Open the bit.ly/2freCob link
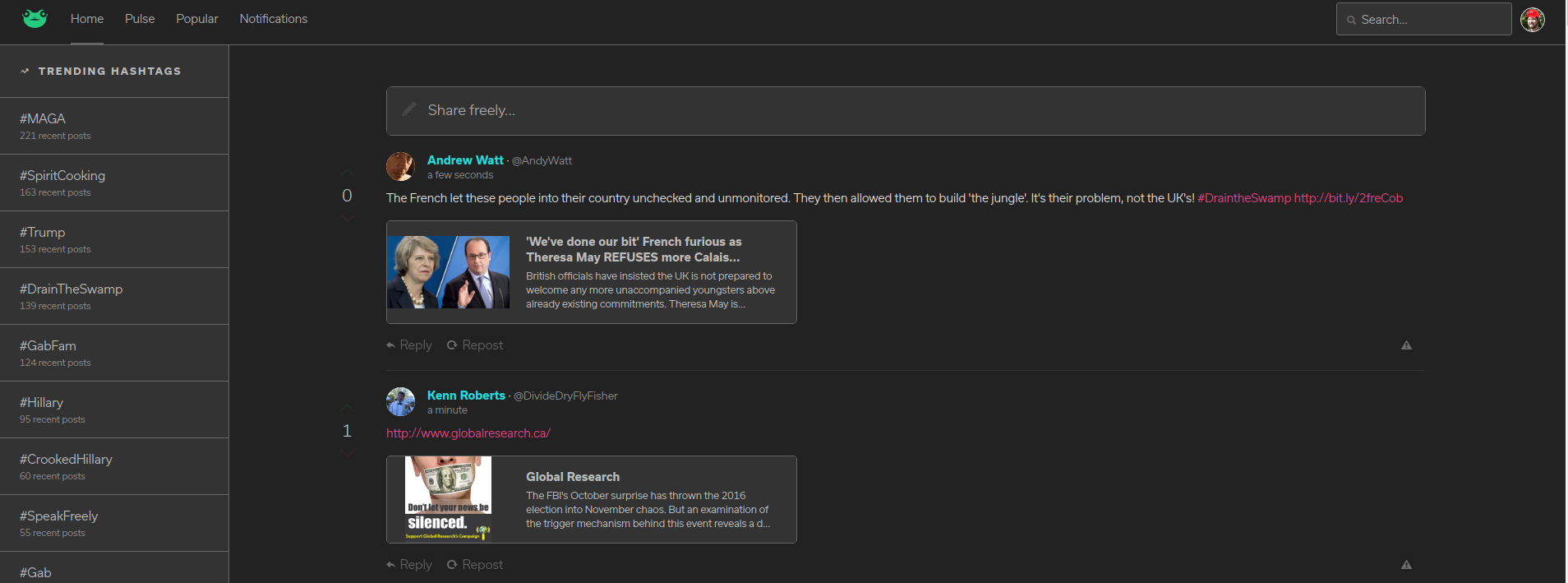1568x583 pixels. (x=1349, y=198)
